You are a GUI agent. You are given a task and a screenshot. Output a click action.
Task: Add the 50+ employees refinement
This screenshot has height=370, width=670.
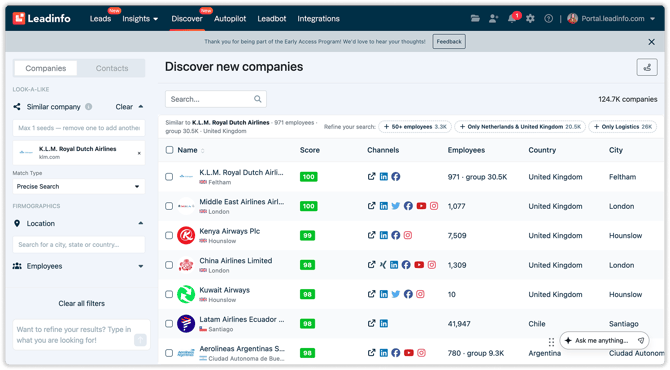coord(415,127)
